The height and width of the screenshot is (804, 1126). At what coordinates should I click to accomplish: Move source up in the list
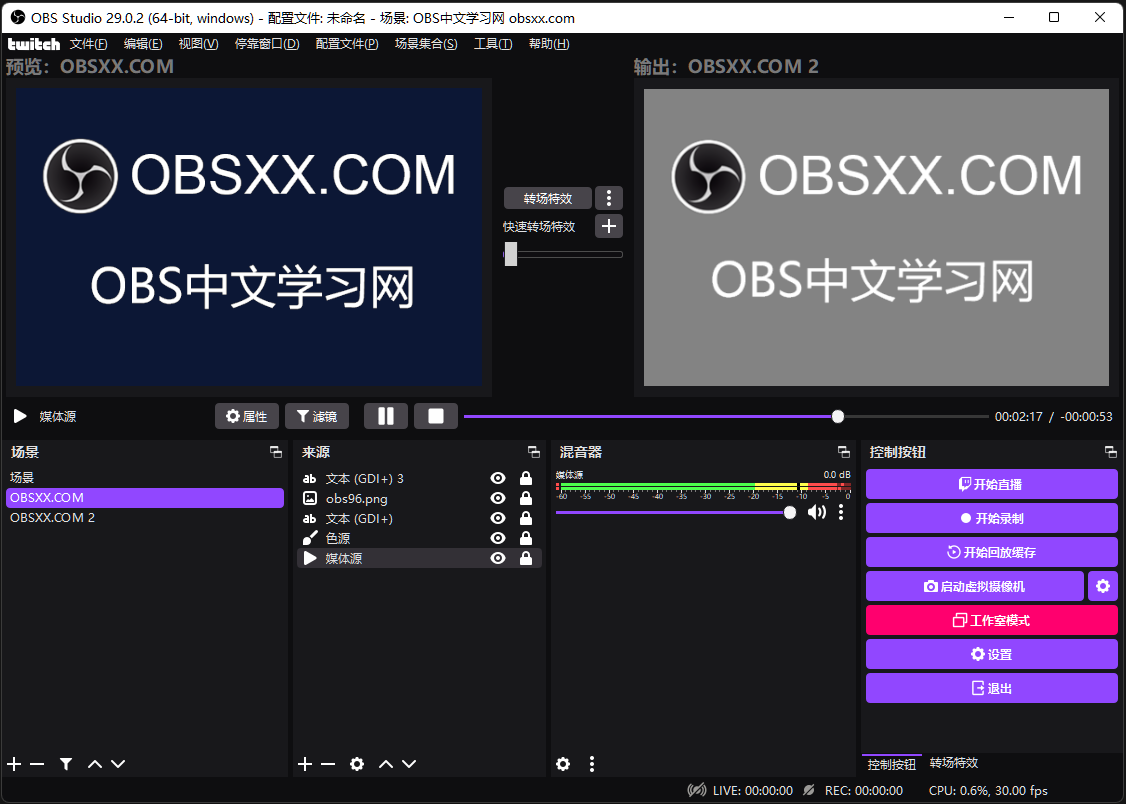386,764
